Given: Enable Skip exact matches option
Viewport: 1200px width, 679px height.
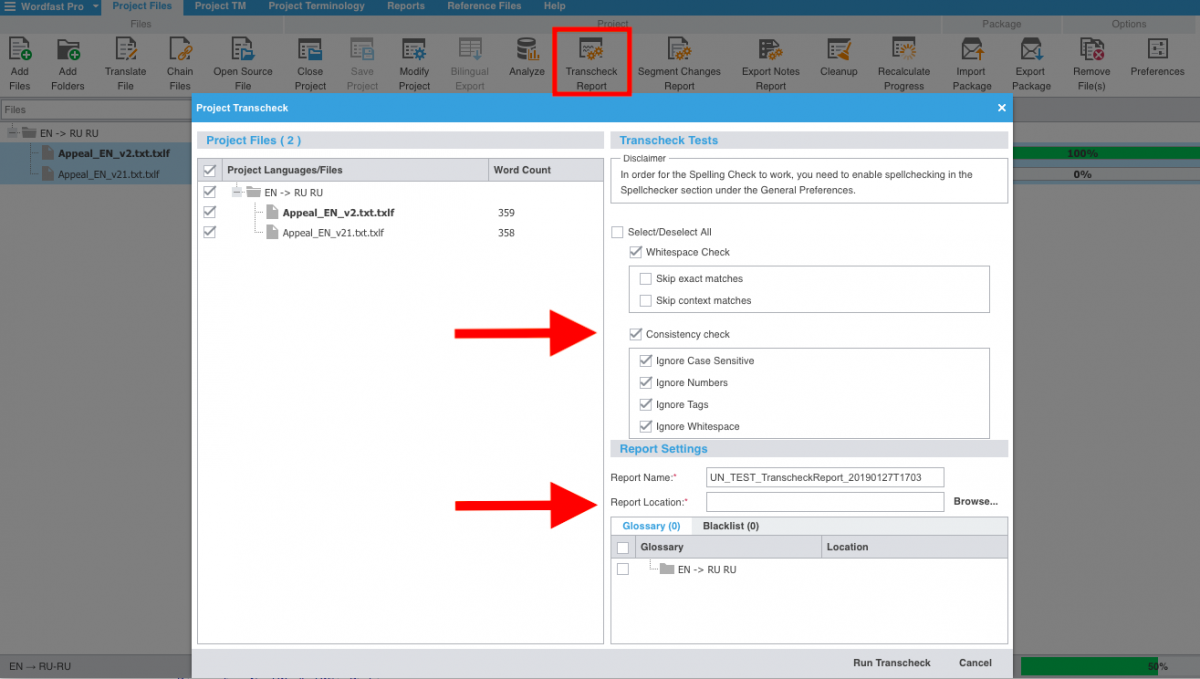Looking at the screenshot, I should (646, 279).
